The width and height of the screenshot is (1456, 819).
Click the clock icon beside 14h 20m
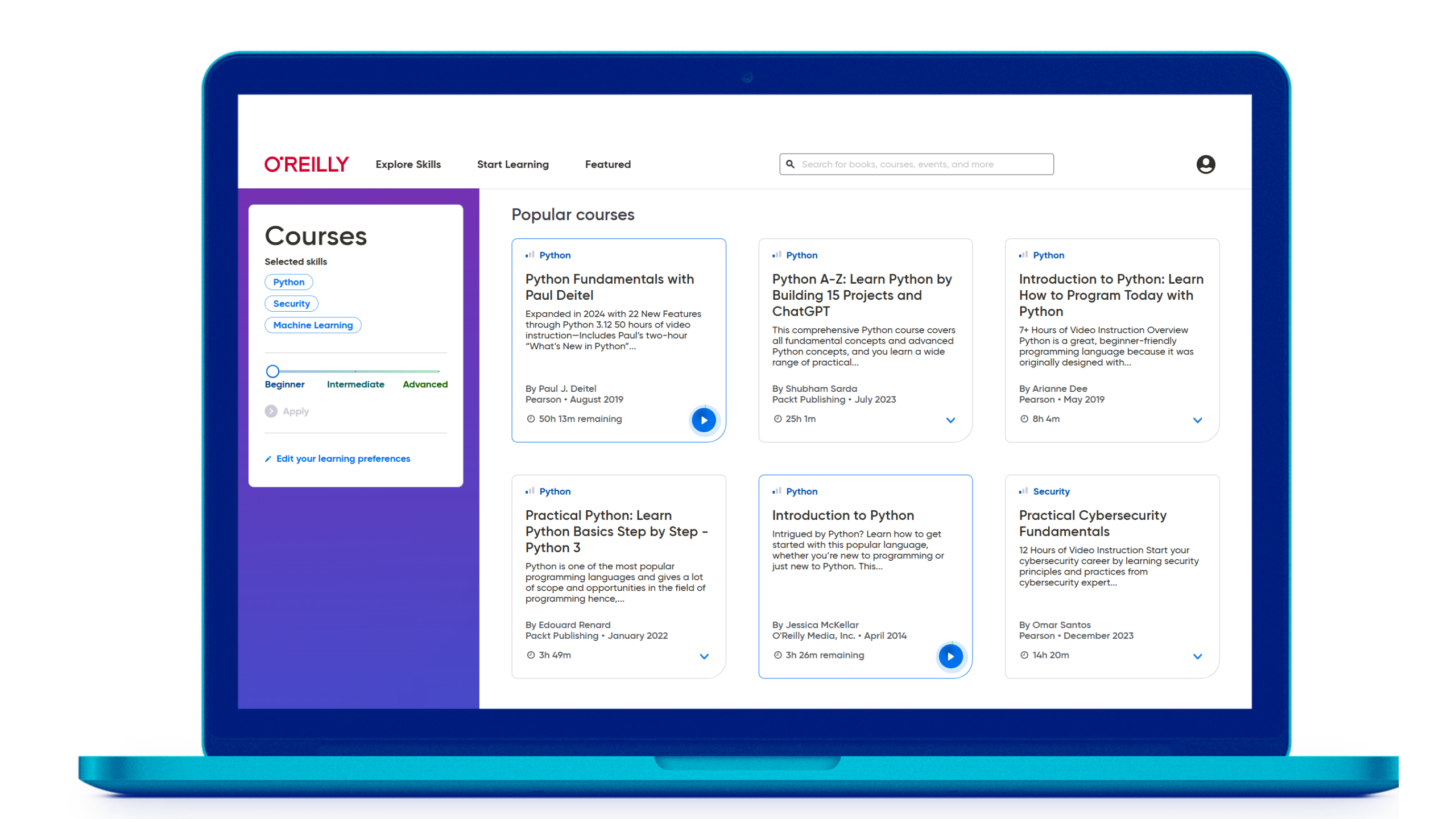1024,655
